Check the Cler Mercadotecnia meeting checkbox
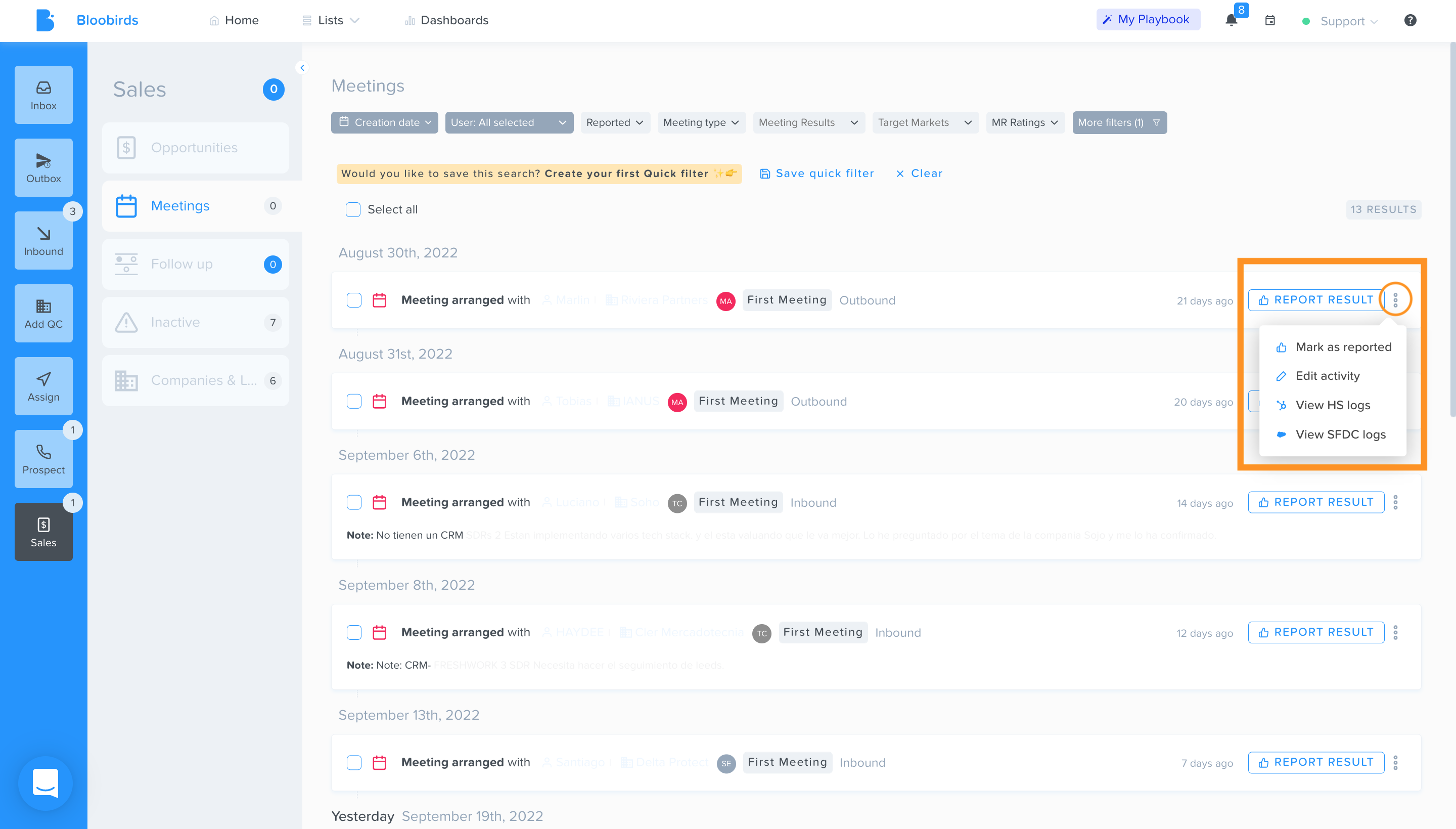This screenshot has height=829, width=1456. 354,632
